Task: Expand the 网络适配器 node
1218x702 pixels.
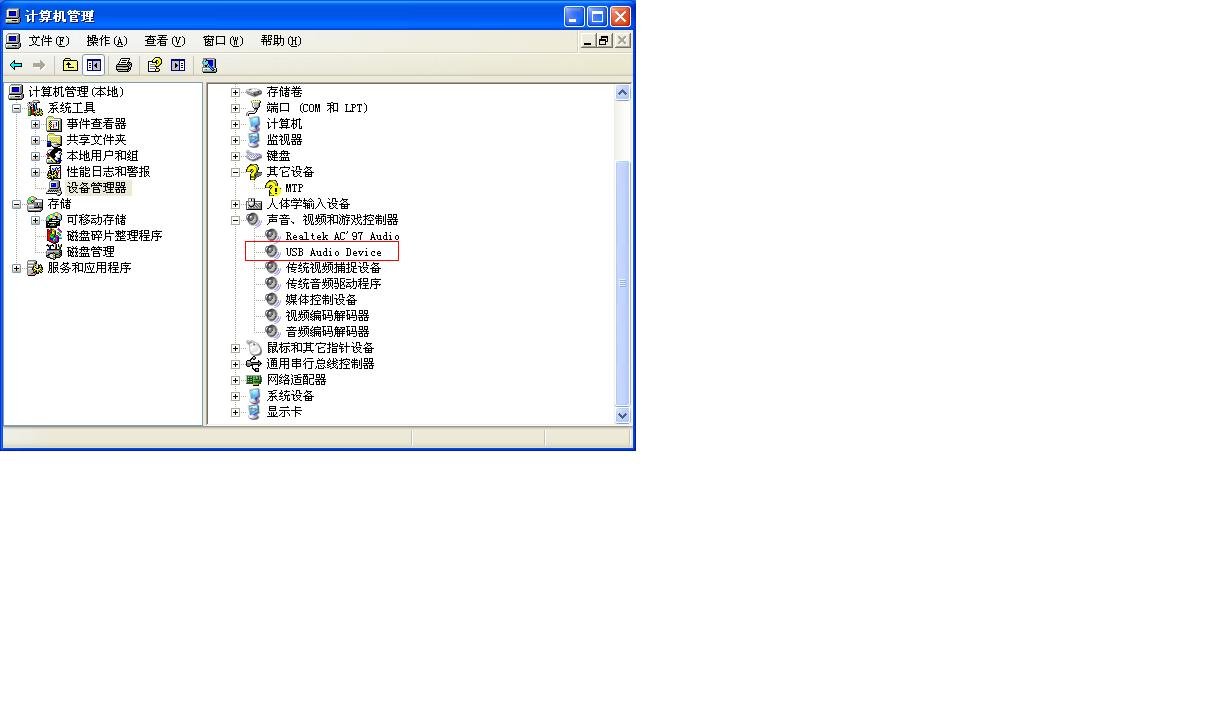Action: [236, 380]
